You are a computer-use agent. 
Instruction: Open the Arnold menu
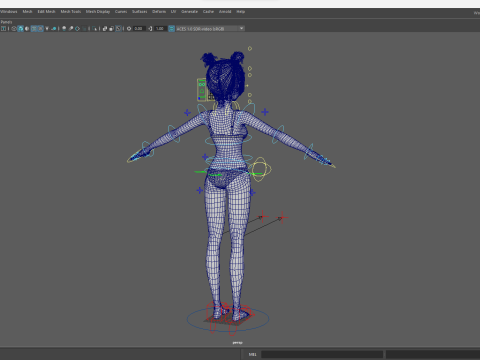point(225,12)
